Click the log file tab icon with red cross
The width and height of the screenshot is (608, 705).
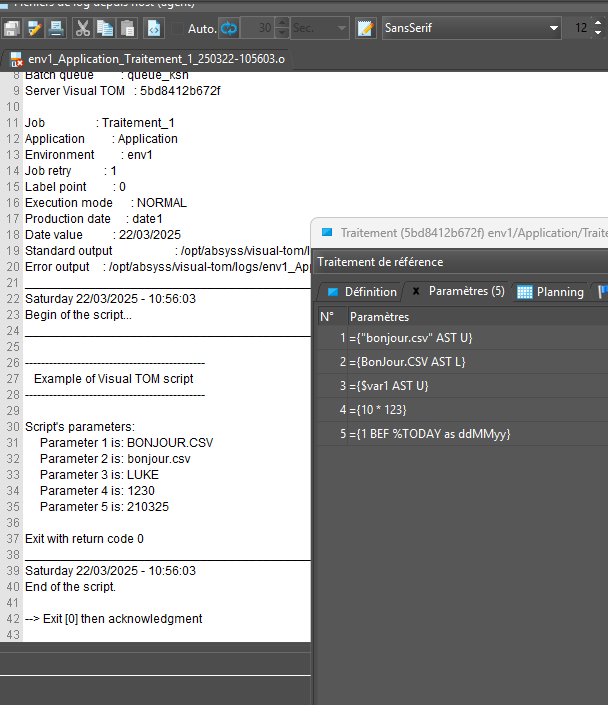pos(17,59)
